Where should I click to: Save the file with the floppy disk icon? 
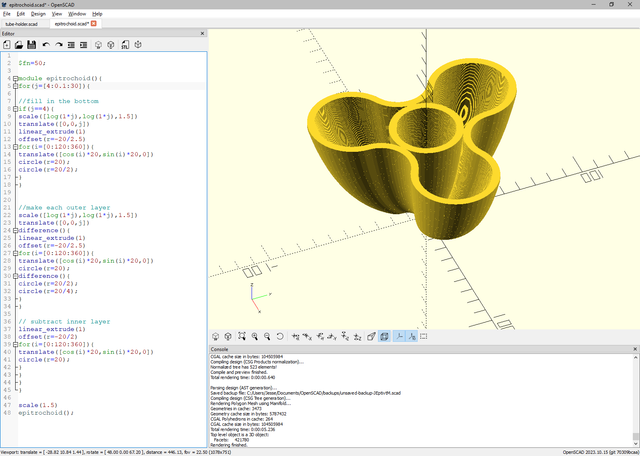(31, 44)
